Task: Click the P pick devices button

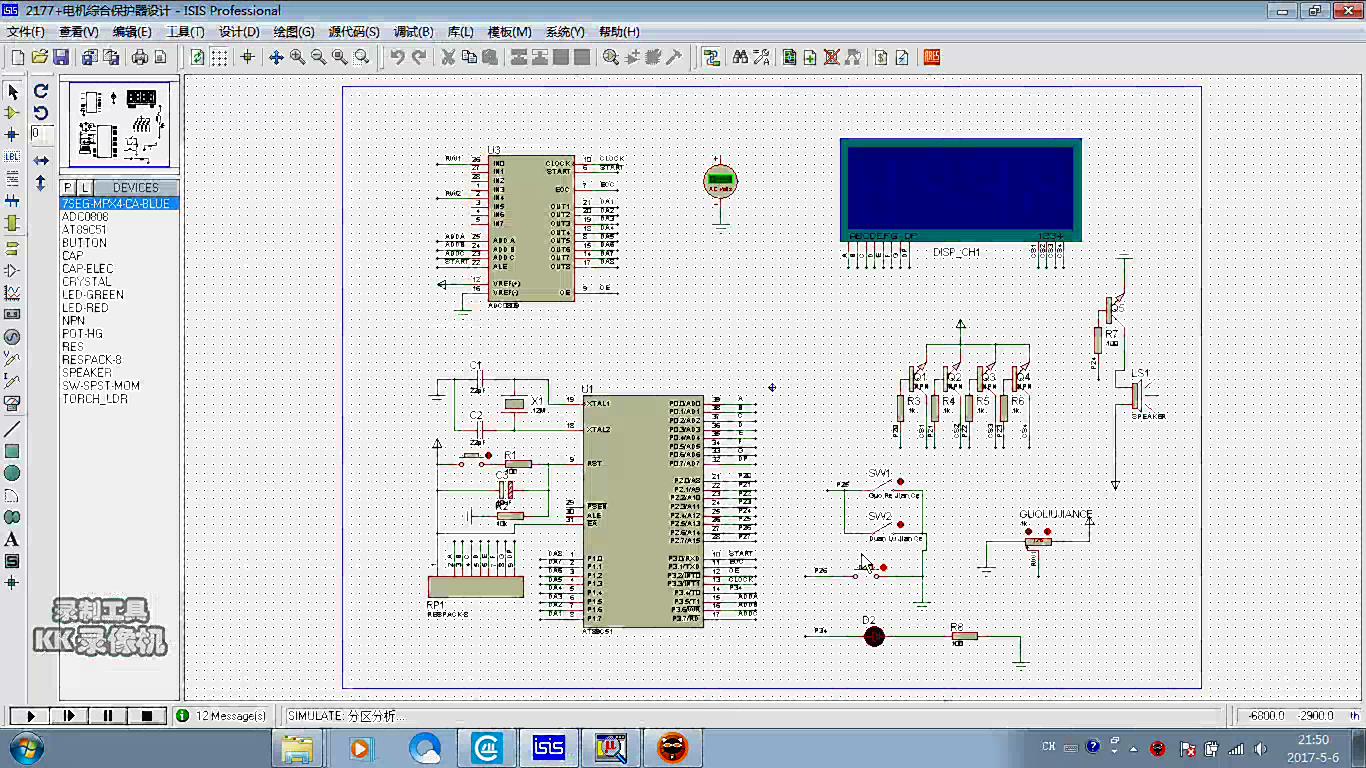Action: coord(68,188)
